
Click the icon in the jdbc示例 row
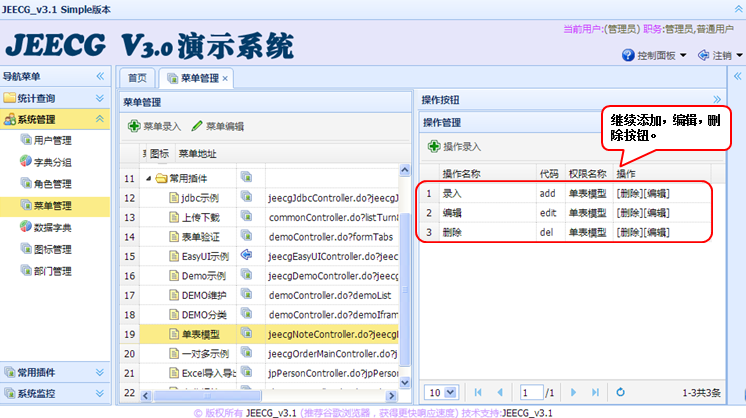coord(246,196)
